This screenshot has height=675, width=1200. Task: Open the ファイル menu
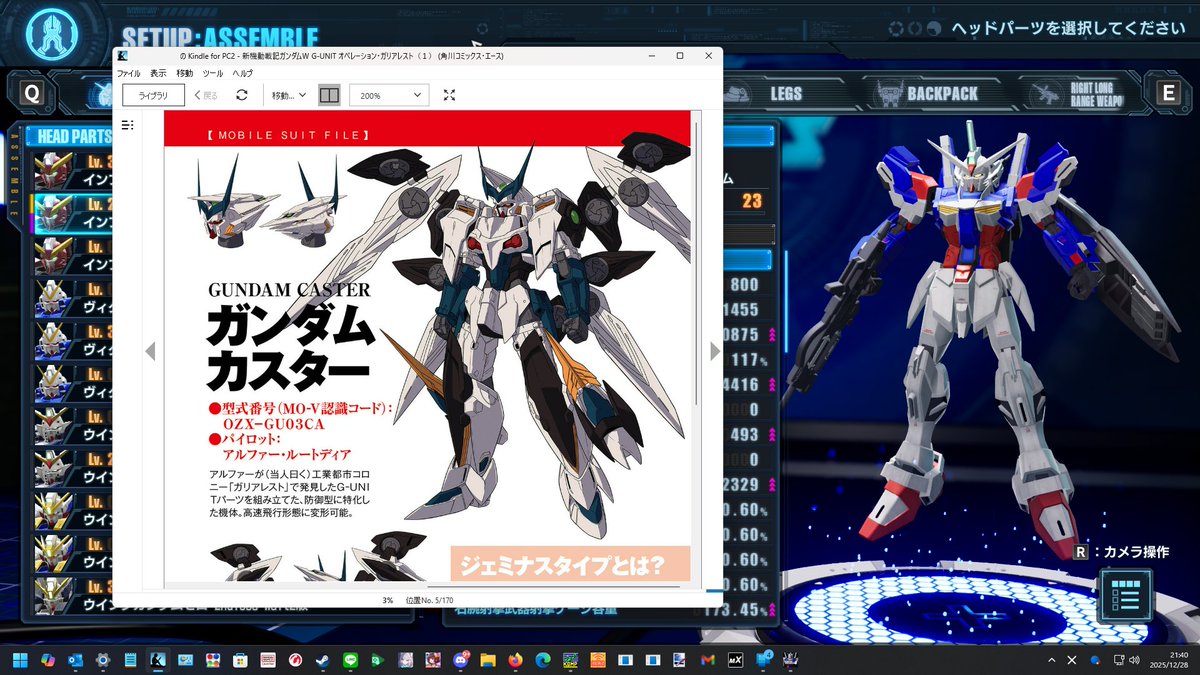(128, 73)
